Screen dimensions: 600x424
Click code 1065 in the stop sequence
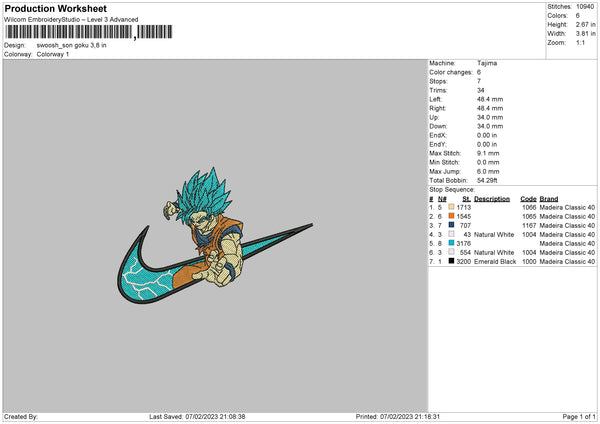pyautogui.click(x=529, y=217)
